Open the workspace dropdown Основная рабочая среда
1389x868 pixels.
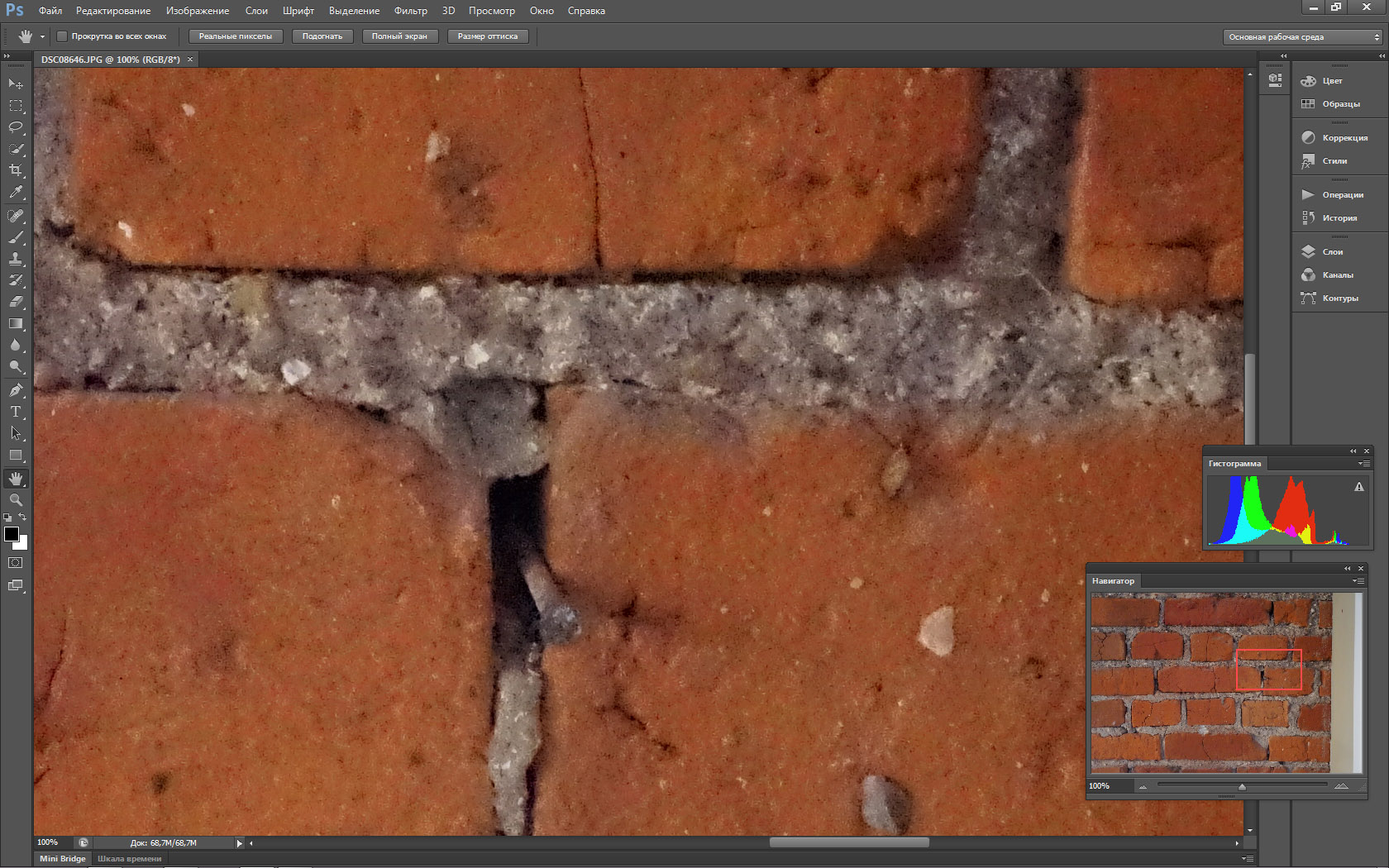[x=1304, y=37]
